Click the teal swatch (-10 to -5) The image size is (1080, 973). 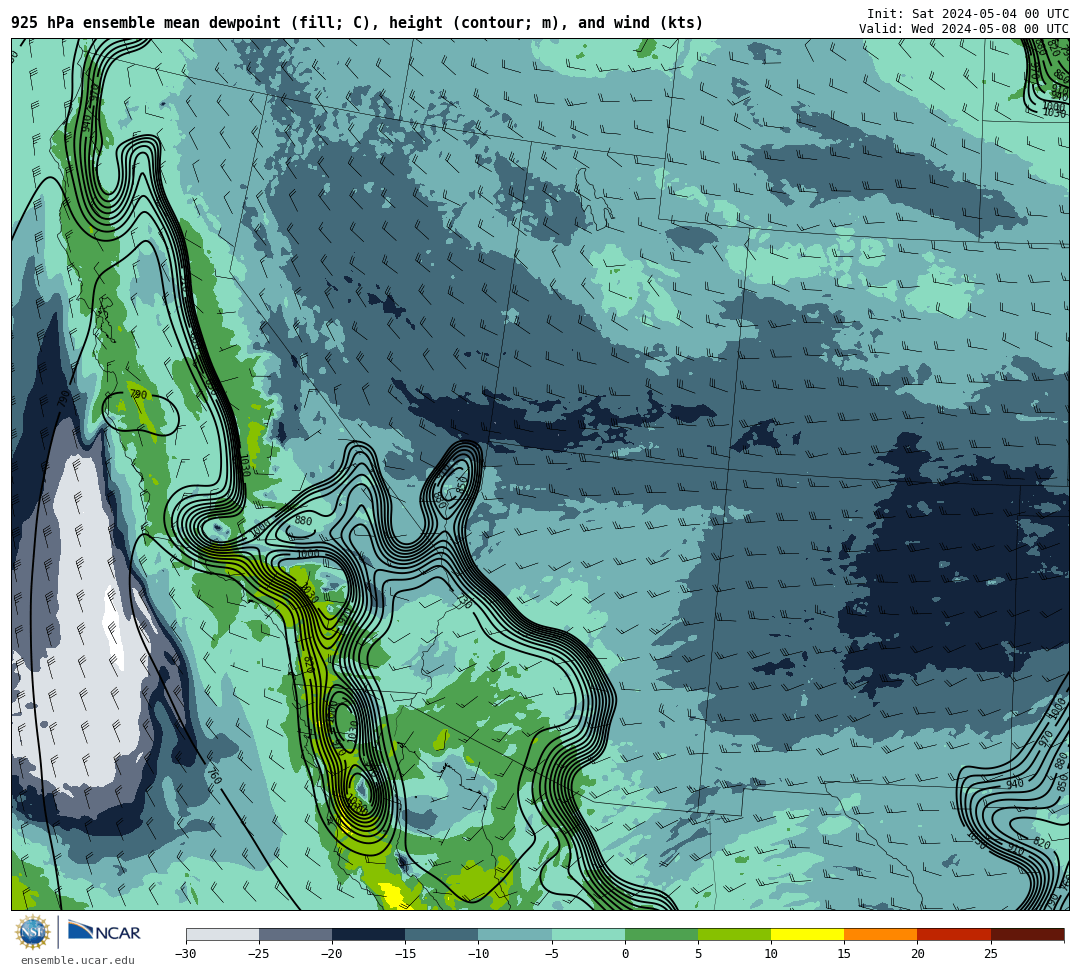tap(515, 934)
